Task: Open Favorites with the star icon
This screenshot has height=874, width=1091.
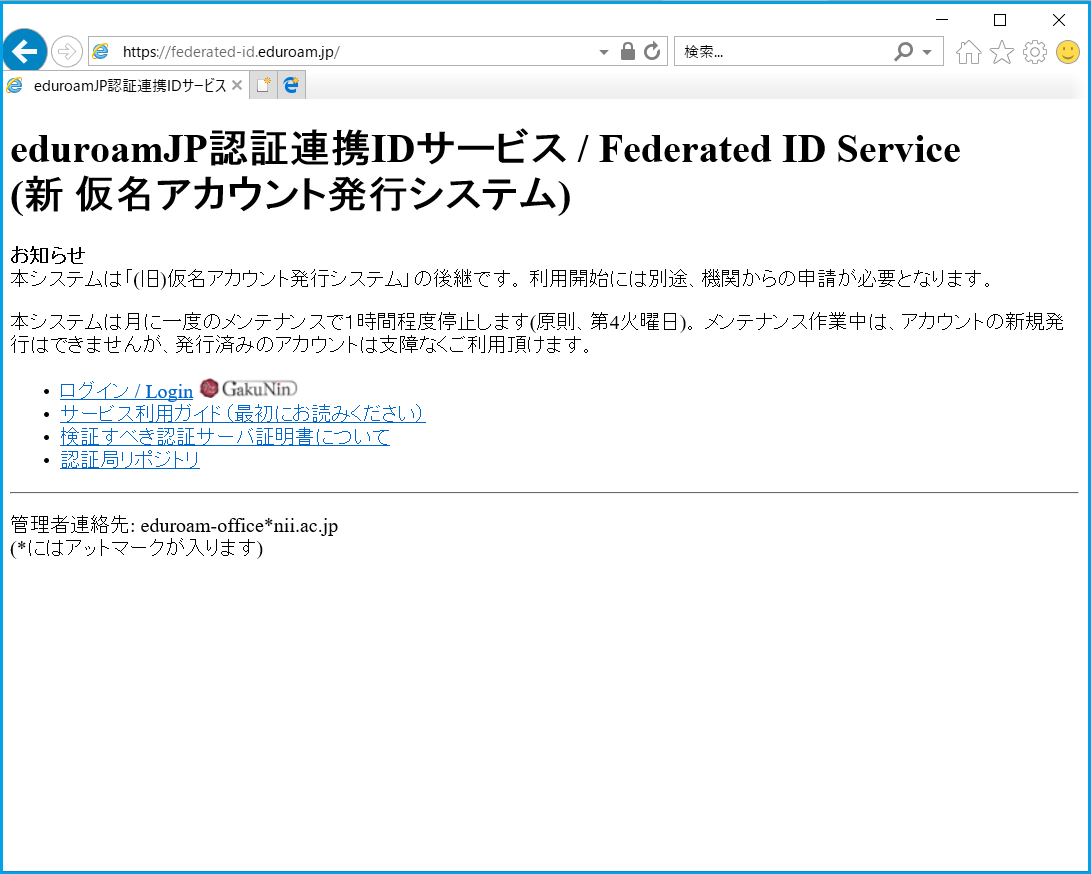Action: (x=1002, y=52)
